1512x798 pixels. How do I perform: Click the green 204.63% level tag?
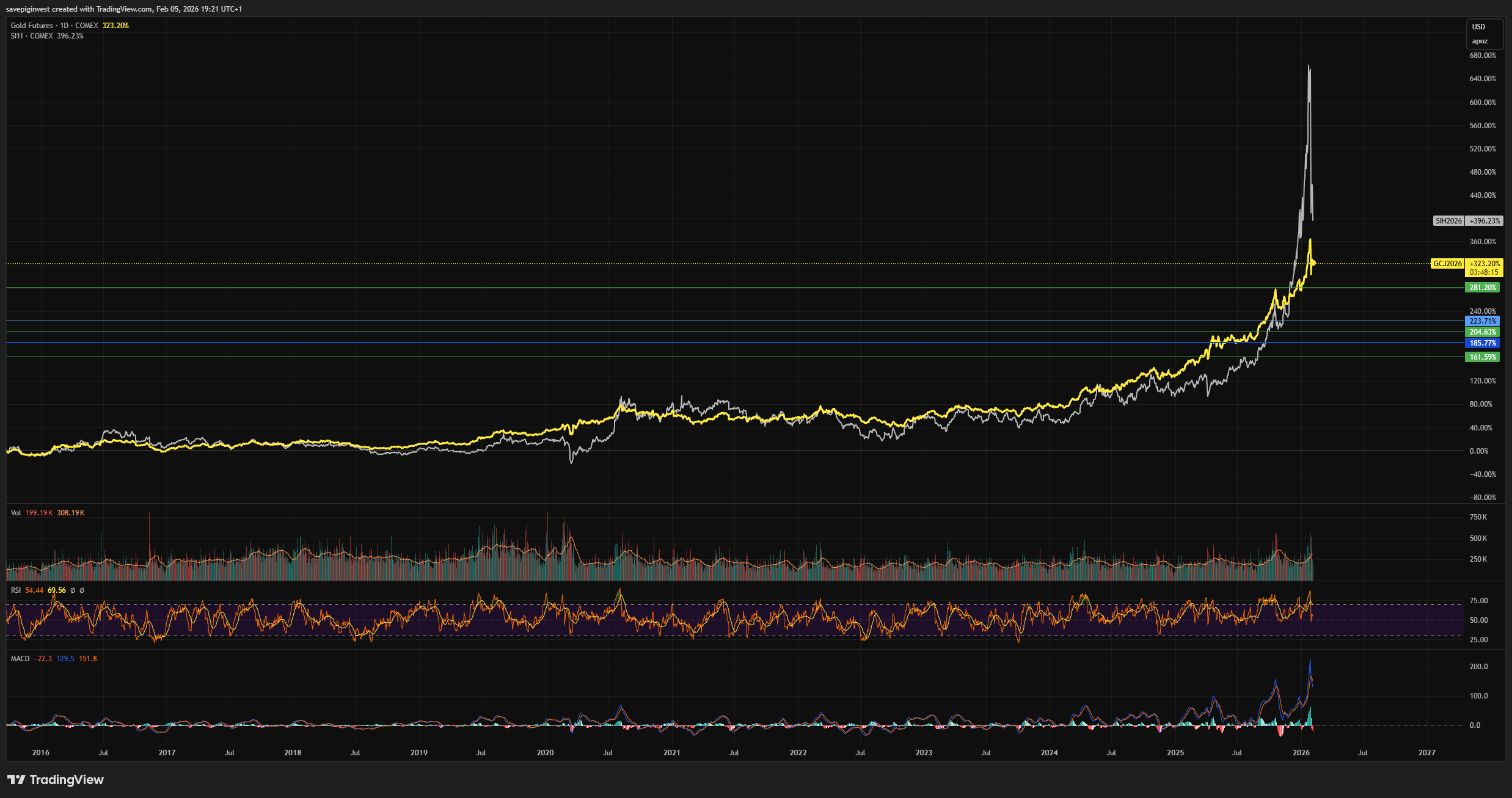pos(1483,332)
